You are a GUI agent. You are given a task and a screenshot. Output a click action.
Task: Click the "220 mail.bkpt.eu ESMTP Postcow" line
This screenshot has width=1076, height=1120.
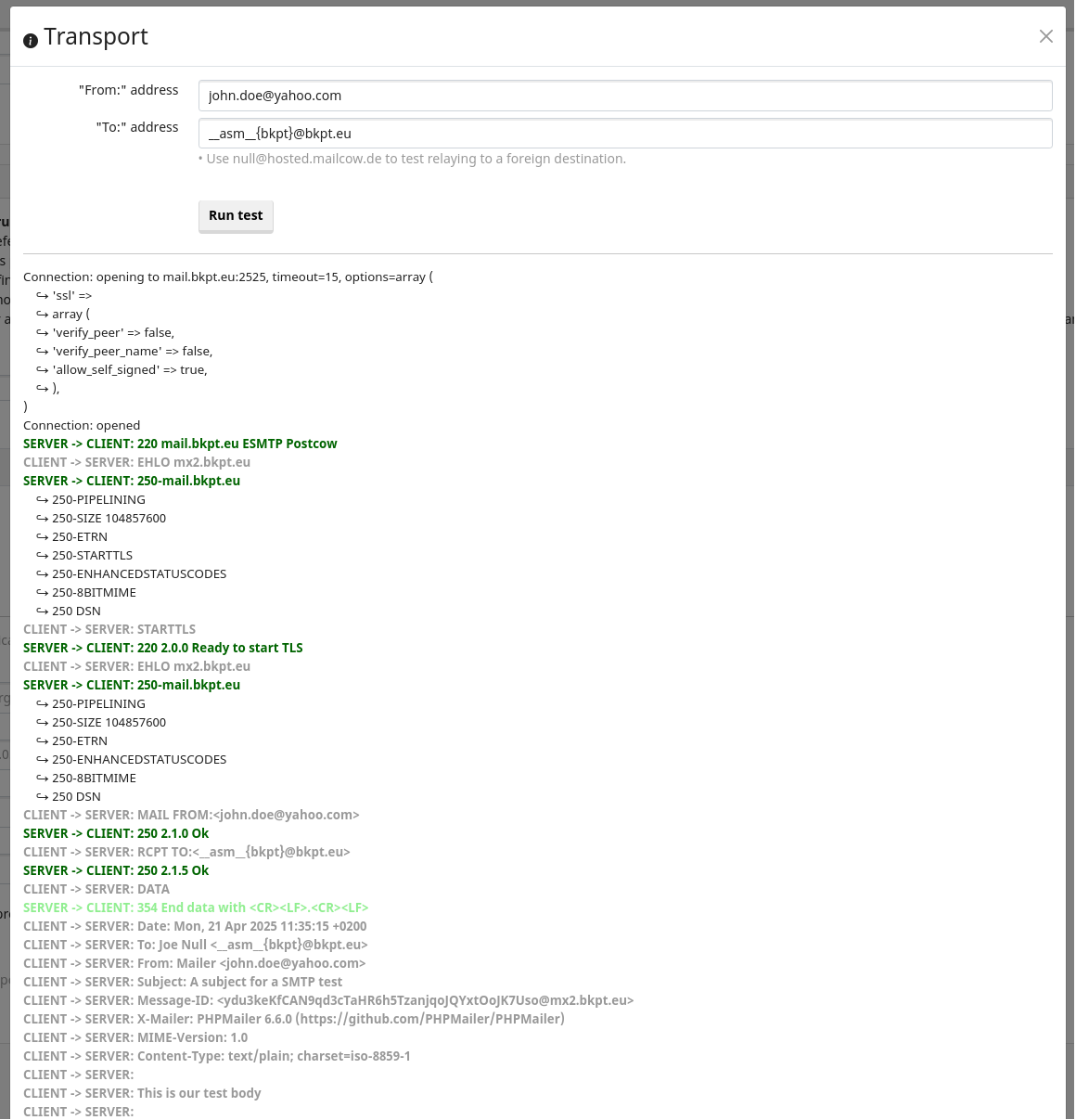pos(180,444)
